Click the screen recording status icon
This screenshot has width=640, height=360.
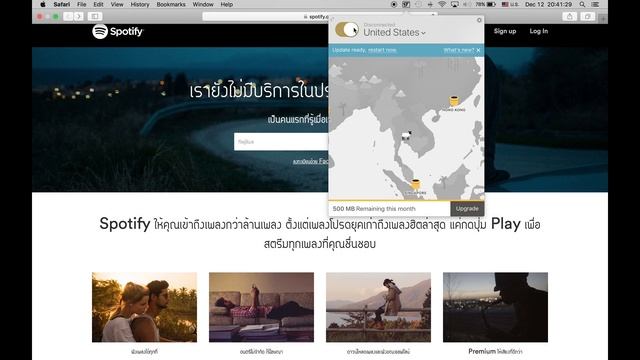394,4
